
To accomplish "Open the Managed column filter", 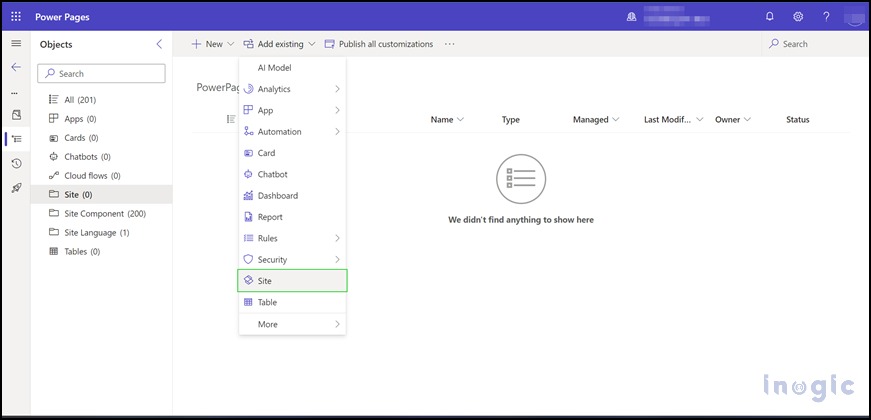I will tap(596, 119).
